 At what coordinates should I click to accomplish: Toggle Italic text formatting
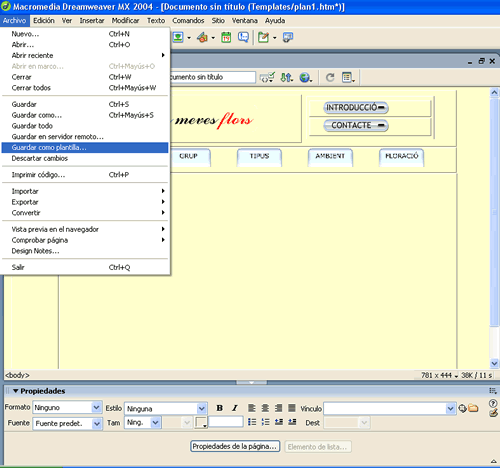pyautogui.click(x=235, y=408)
